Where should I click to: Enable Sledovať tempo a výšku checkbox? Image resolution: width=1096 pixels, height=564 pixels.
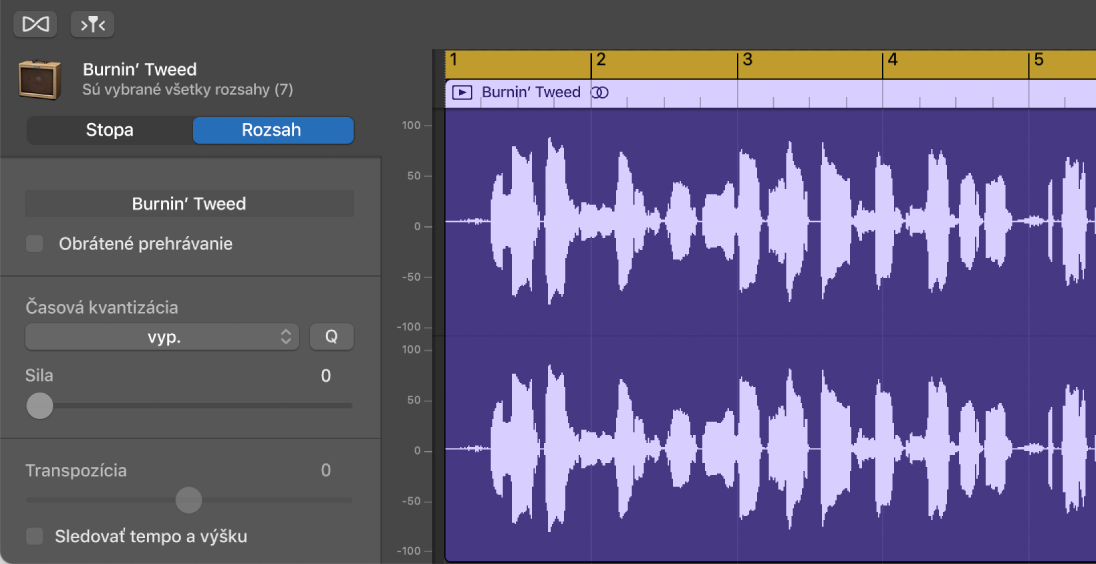coord(35,537)
